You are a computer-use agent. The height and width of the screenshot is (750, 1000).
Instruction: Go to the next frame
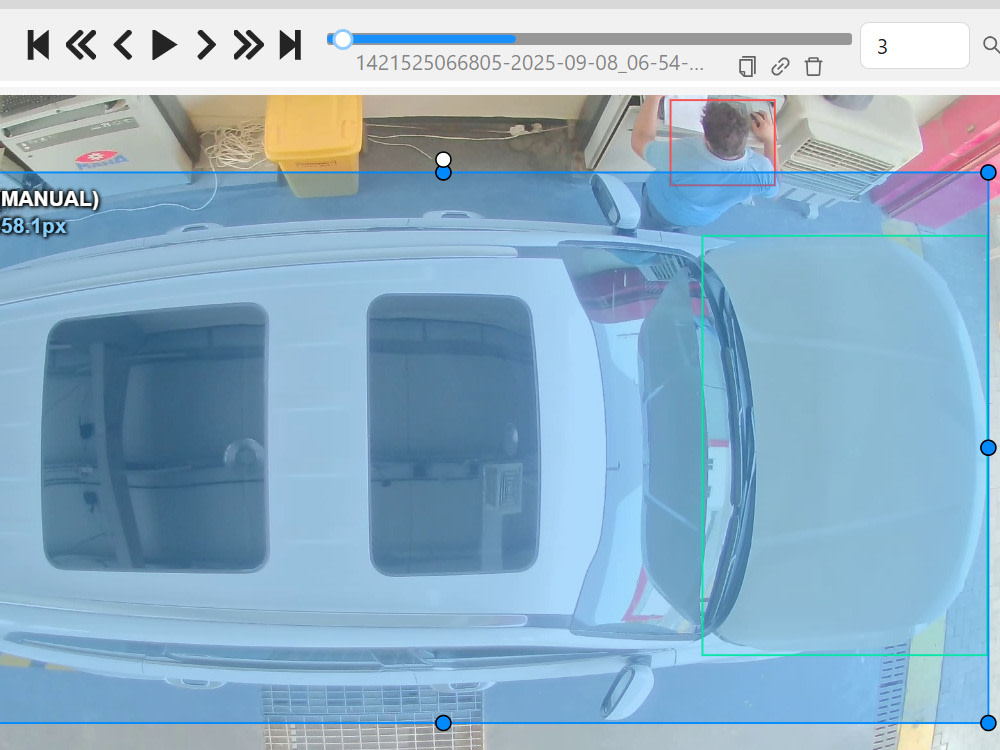tap(205, 45)
